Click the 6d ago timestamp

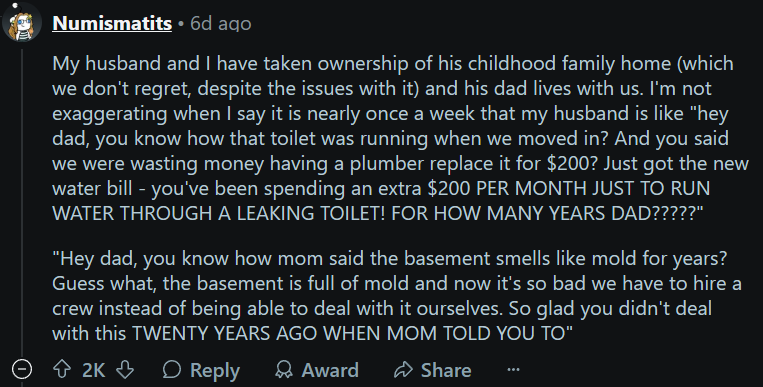[220, 23]
